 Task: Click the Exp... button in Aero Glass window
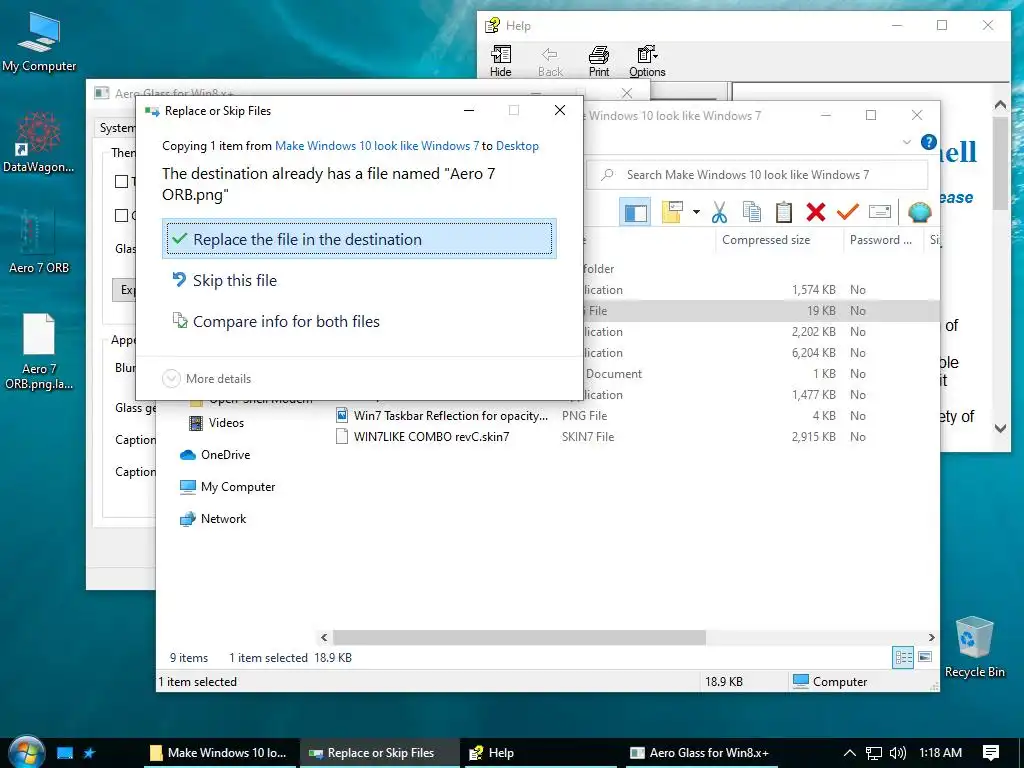click(125, 290)
